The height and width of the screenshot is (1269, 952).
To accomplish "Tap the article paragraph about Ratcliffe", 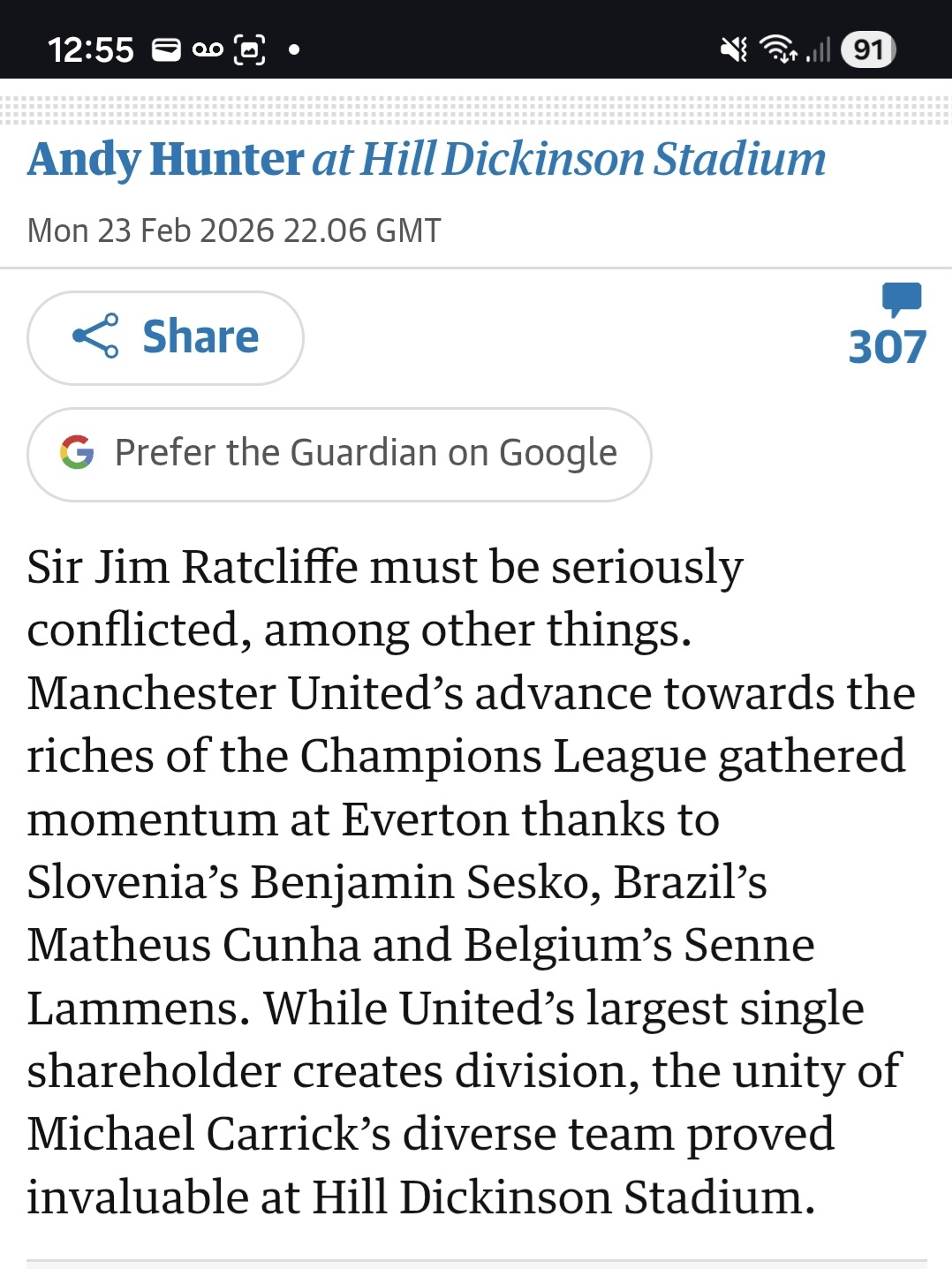I will coord(468,881).
